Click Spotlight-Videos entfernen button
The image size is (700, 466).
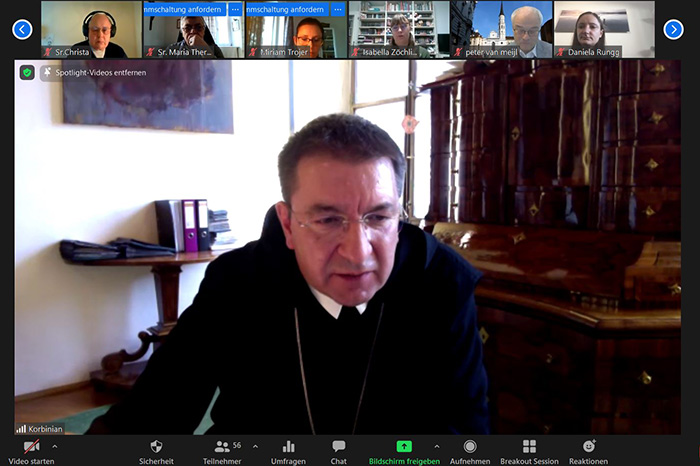tap(83, 73)
